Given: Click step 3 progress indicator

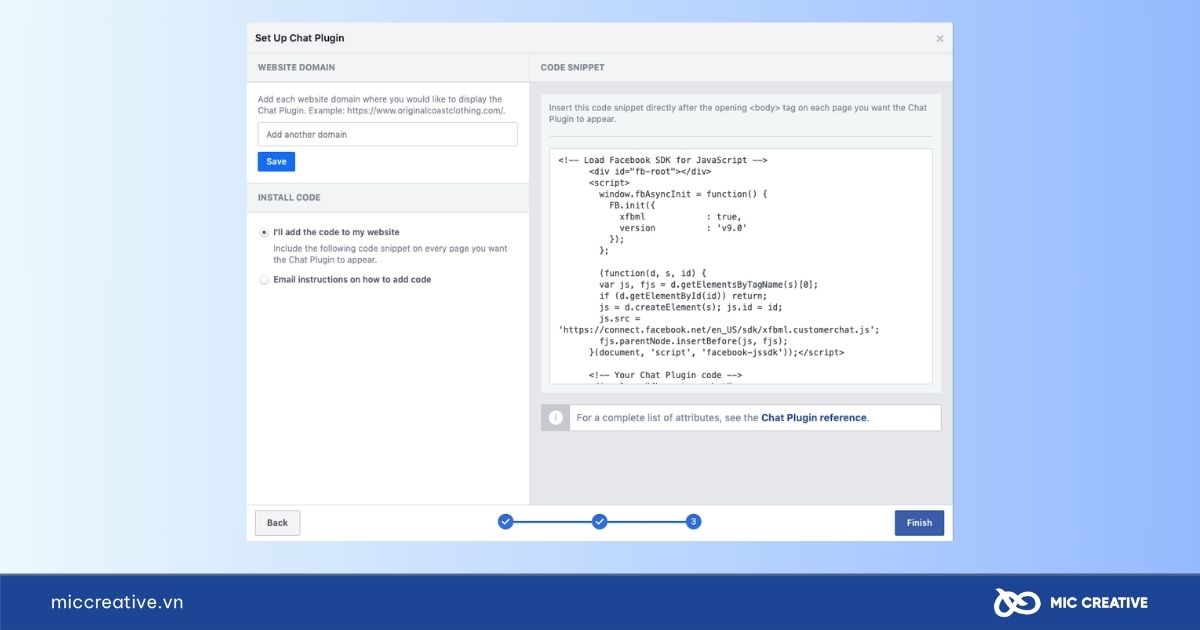Looking at the screenshot, I should coord(693,522).
